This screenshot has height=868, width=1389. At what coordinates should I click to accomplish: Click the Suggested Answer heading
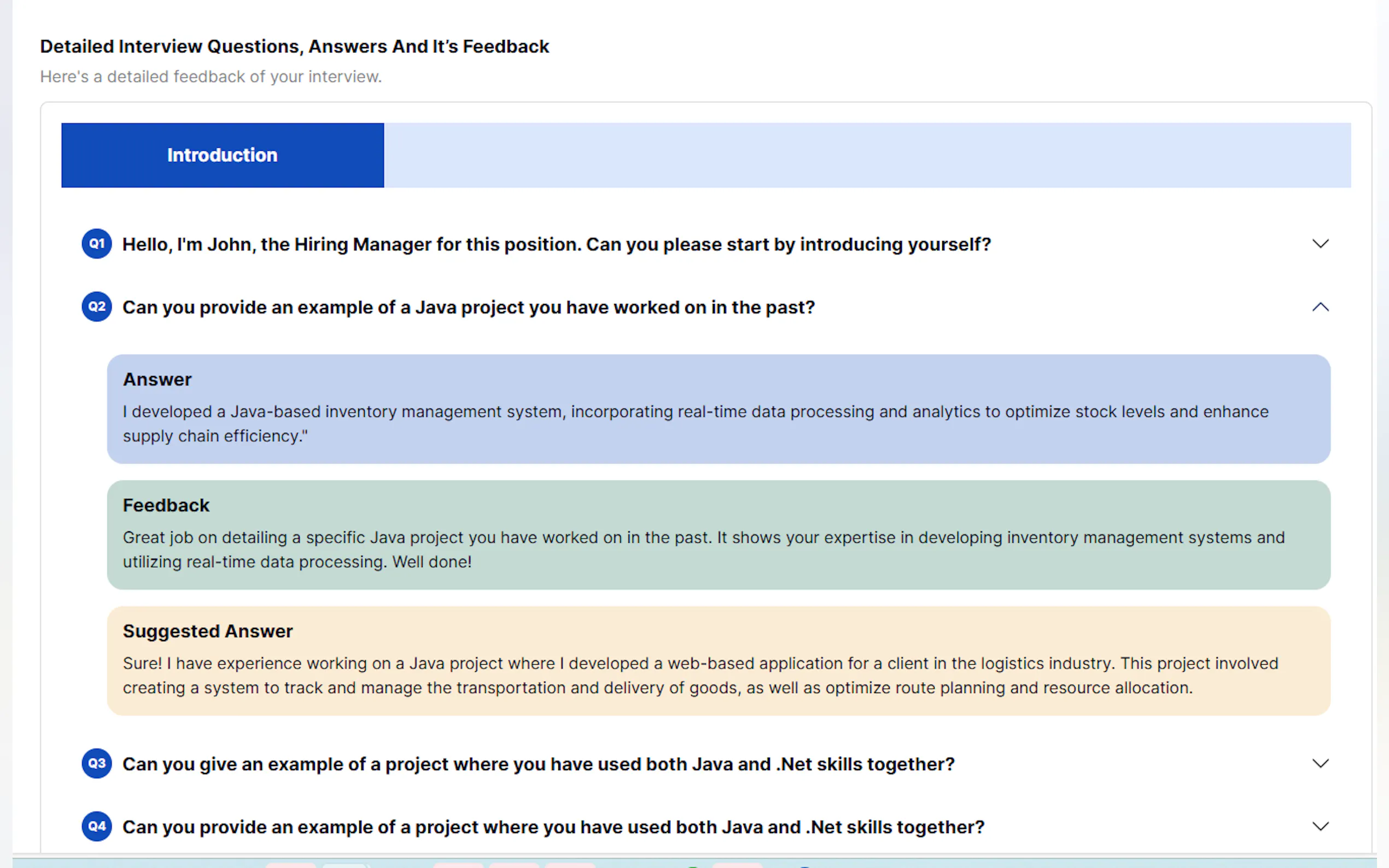click(x=207, y=631)
